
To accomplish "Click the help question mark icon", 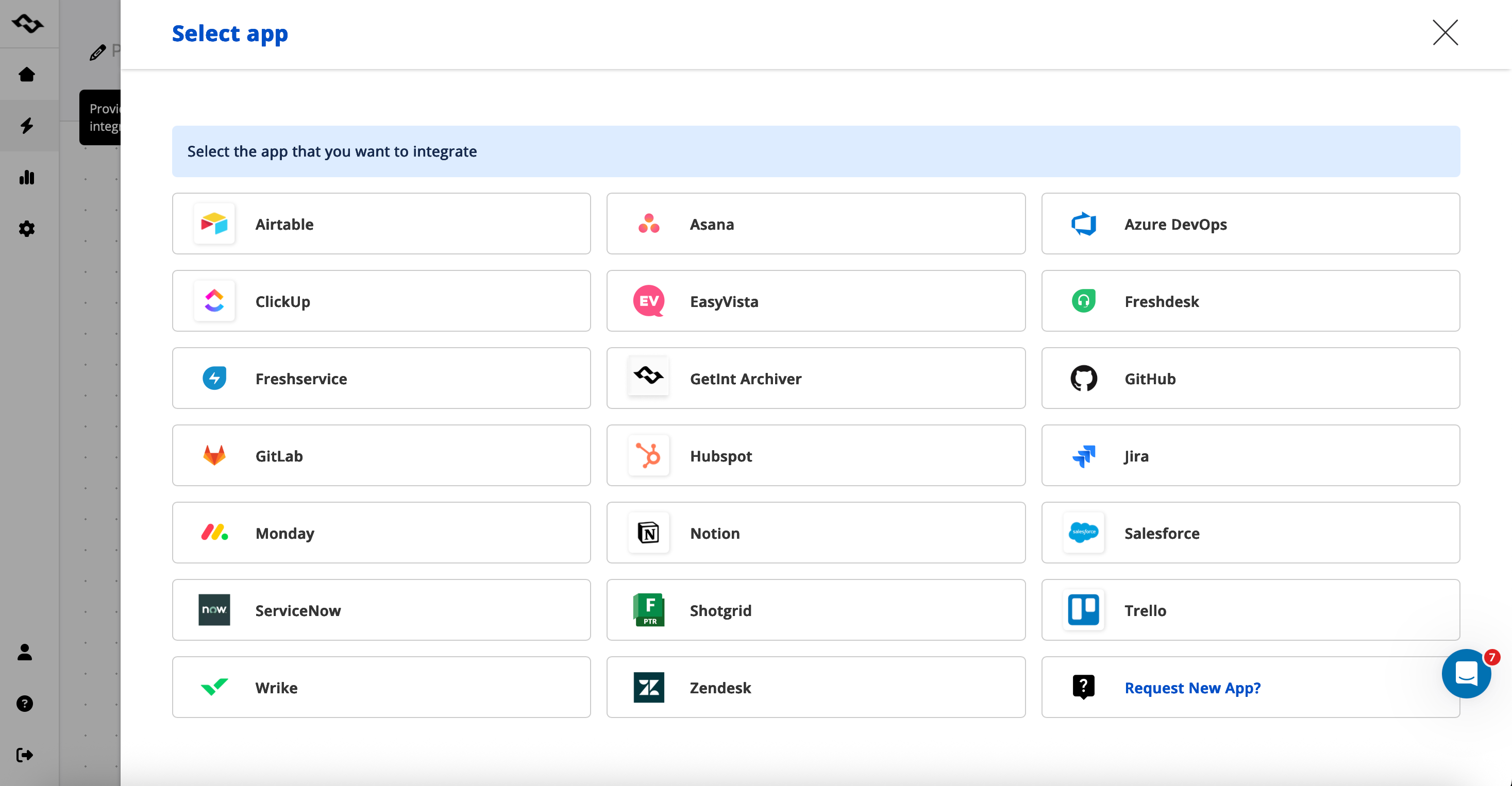I will pyautogui.click(x=25, y=703).
